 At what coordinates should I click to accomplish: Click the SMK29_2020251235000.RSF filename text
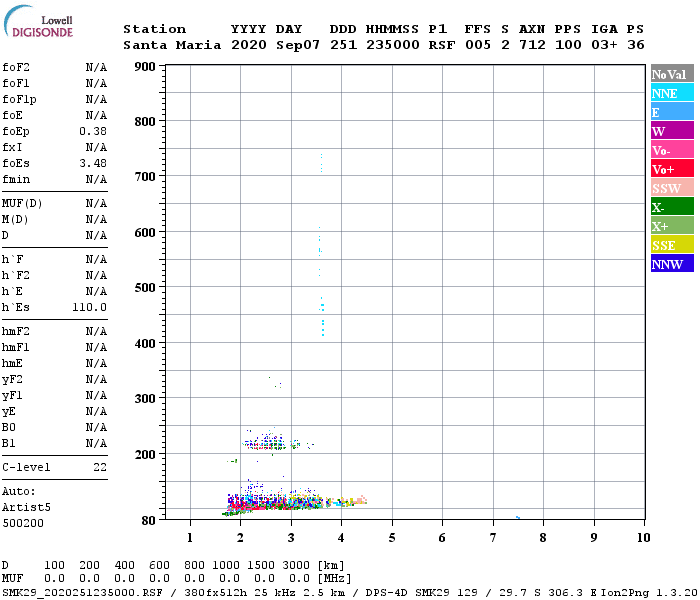(83, 592)
